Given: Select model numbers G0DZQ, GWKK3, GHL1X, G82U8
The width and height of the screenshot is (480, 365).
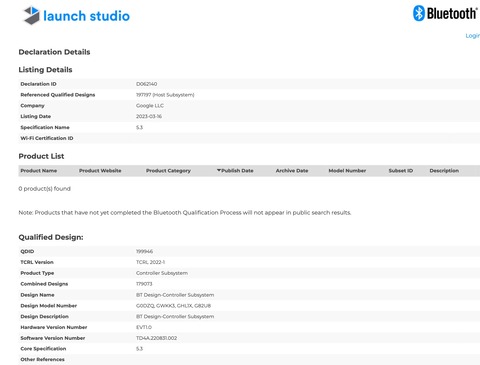Looking at the screenshot, I should pyautogui.click(x=173, y=306).
